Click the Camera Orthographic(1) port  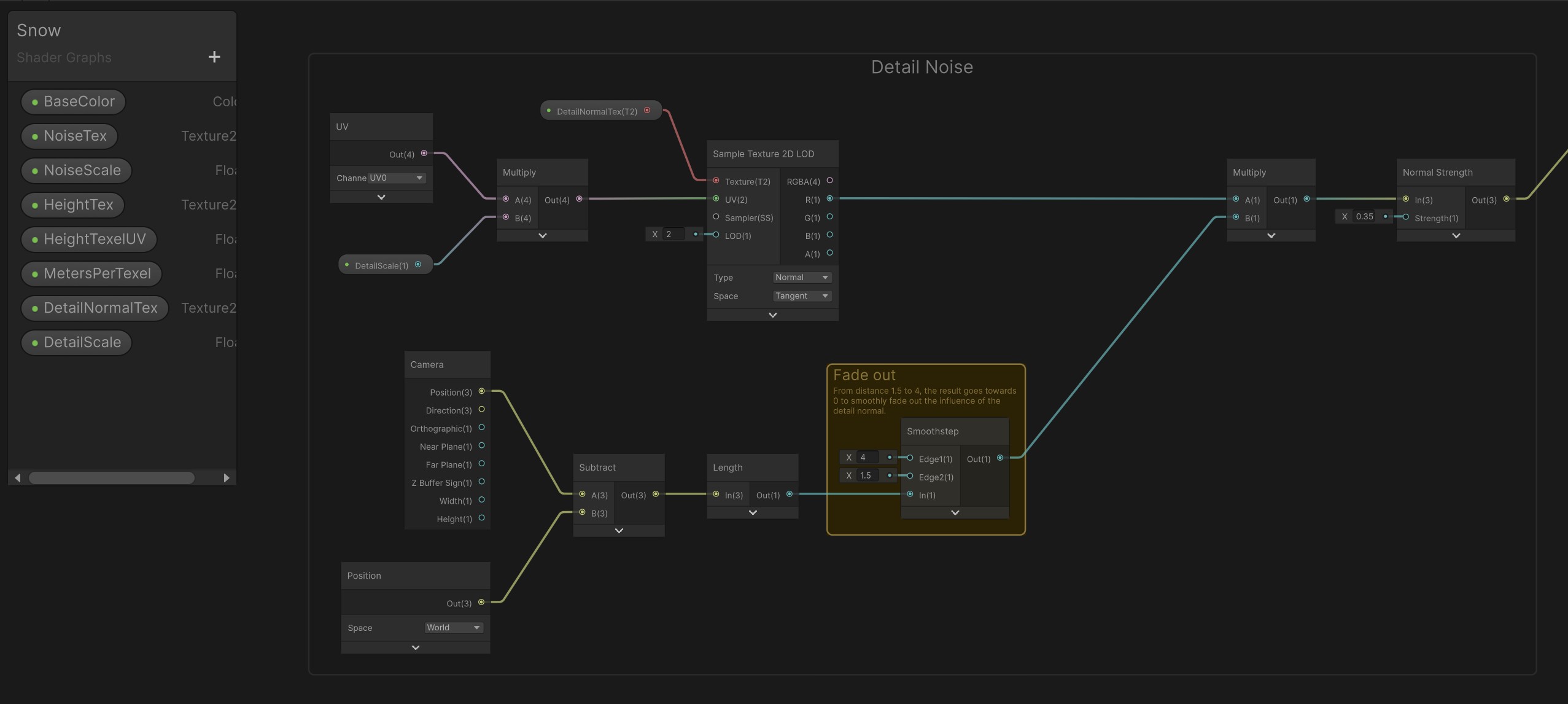click(481, 428)
